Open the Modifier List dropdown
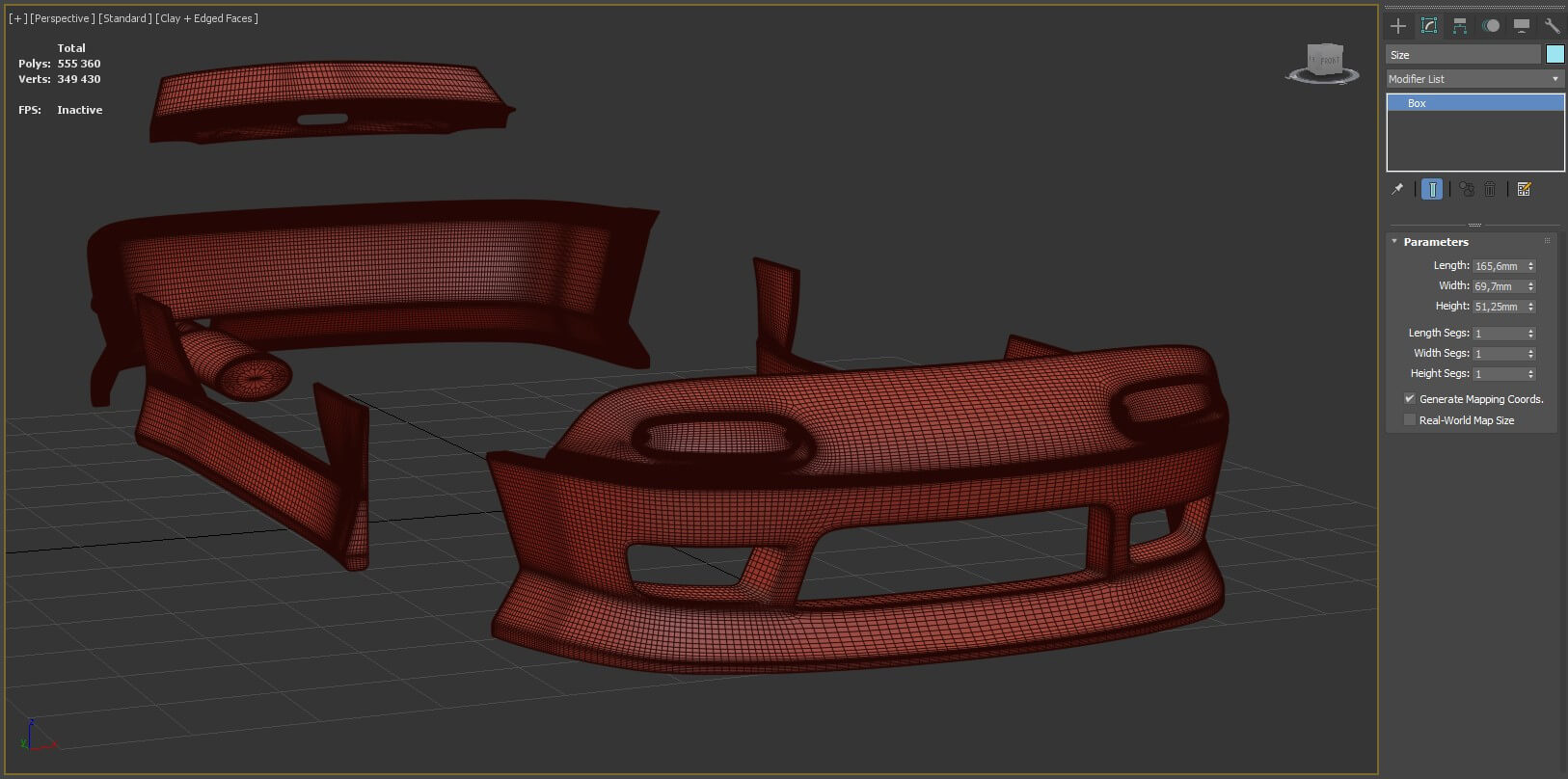Screen dimensions: 1568x779 [1474, 79]
